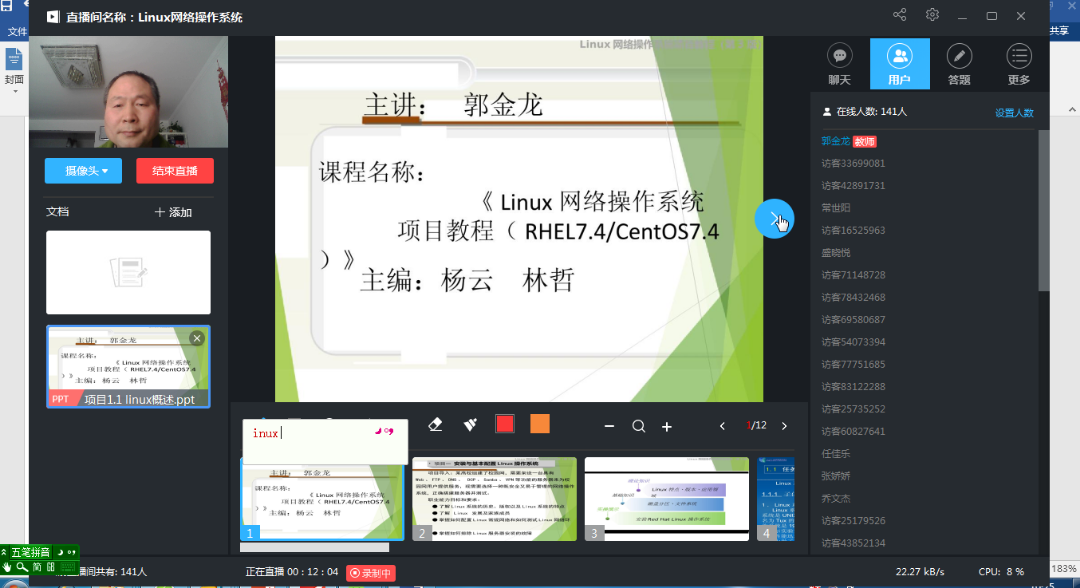This screenshot has width=1080, height=588.
Task: Click the IME magnifier search icon
Action: (22, 567)
